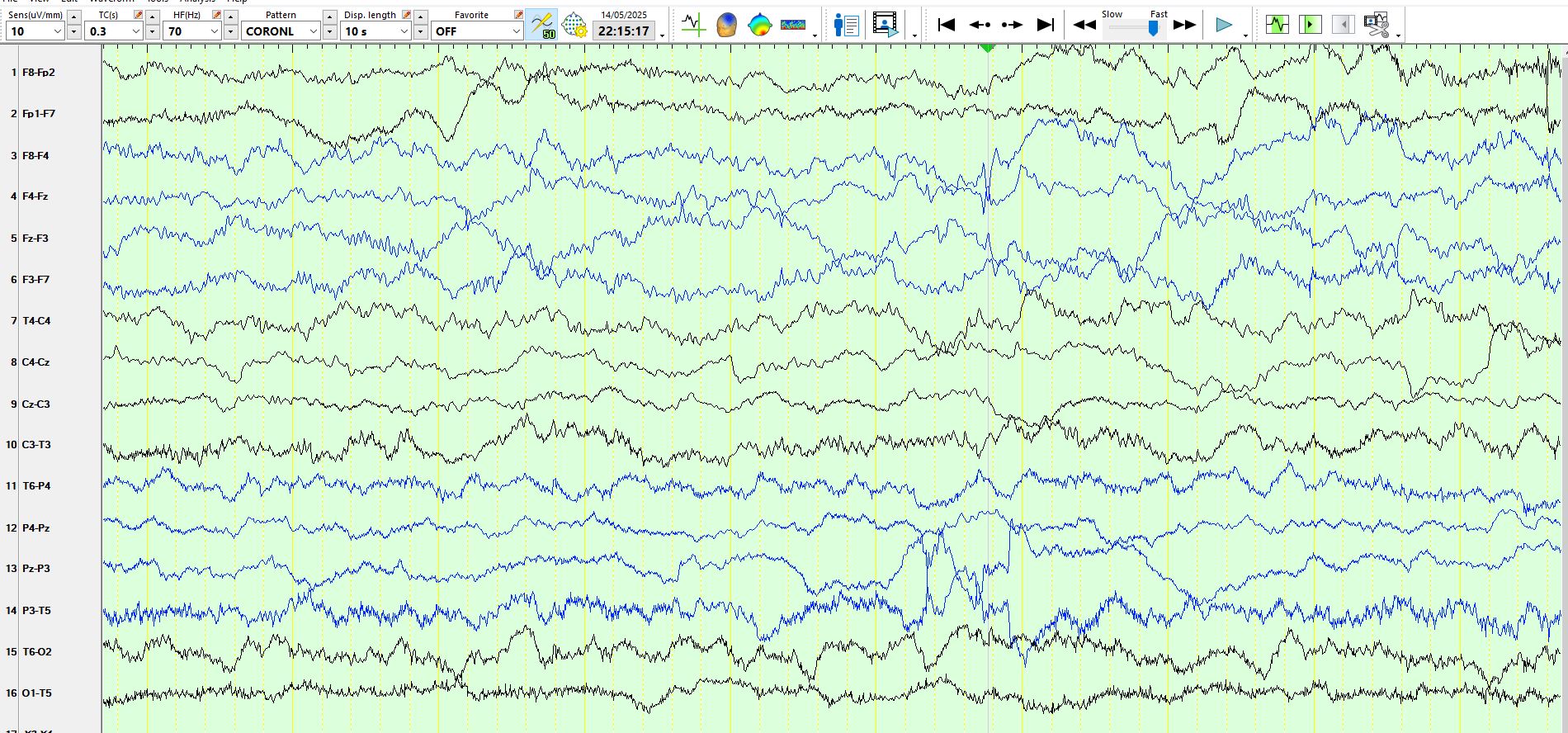The image size is (1568, 733).
Task: Expand the arrow beside the spectrogram icon
Action: [x=815, y=35]
